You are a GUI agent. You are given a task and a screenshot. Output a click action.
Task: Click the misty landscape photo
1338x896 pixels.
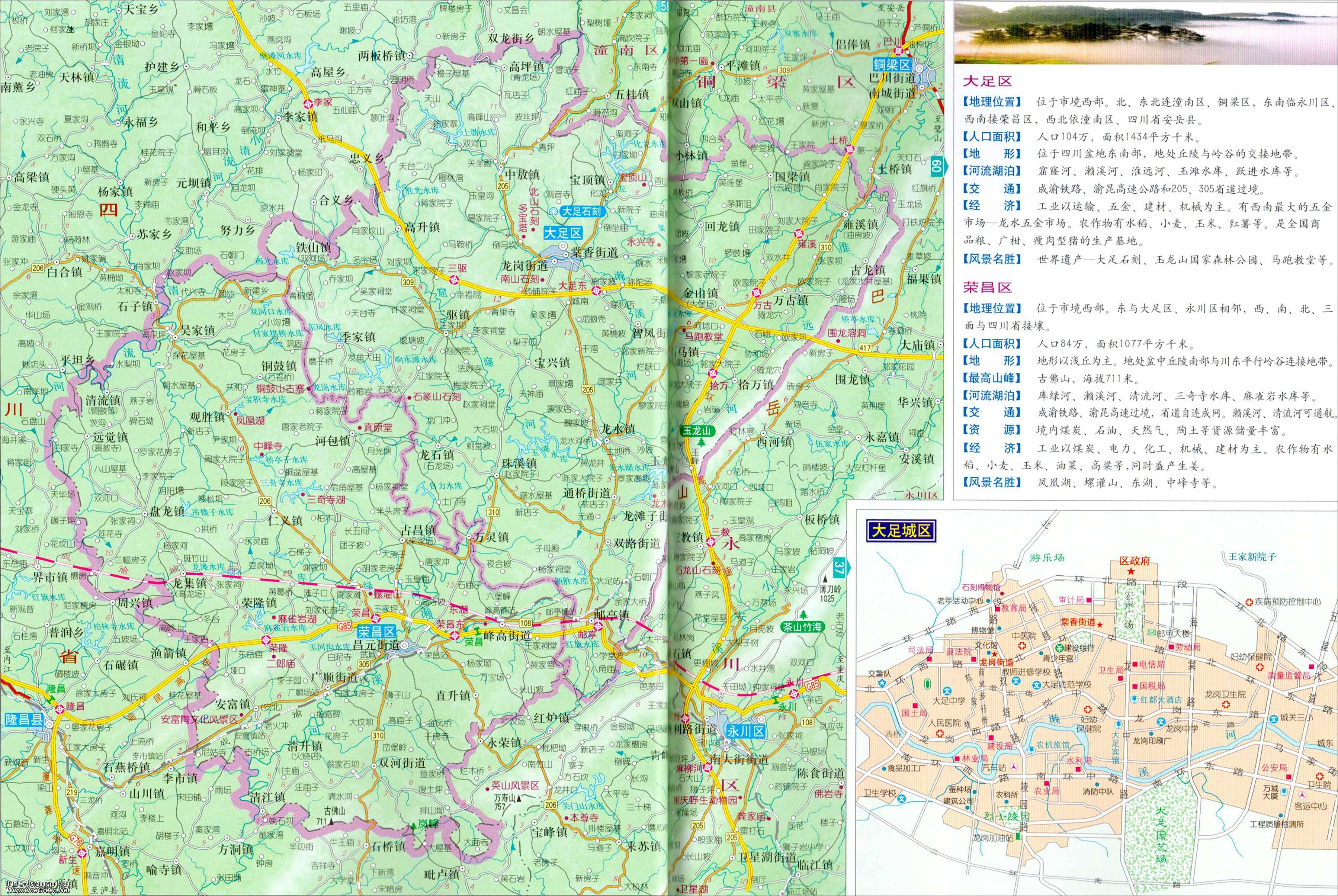[x=1145, y=33]
